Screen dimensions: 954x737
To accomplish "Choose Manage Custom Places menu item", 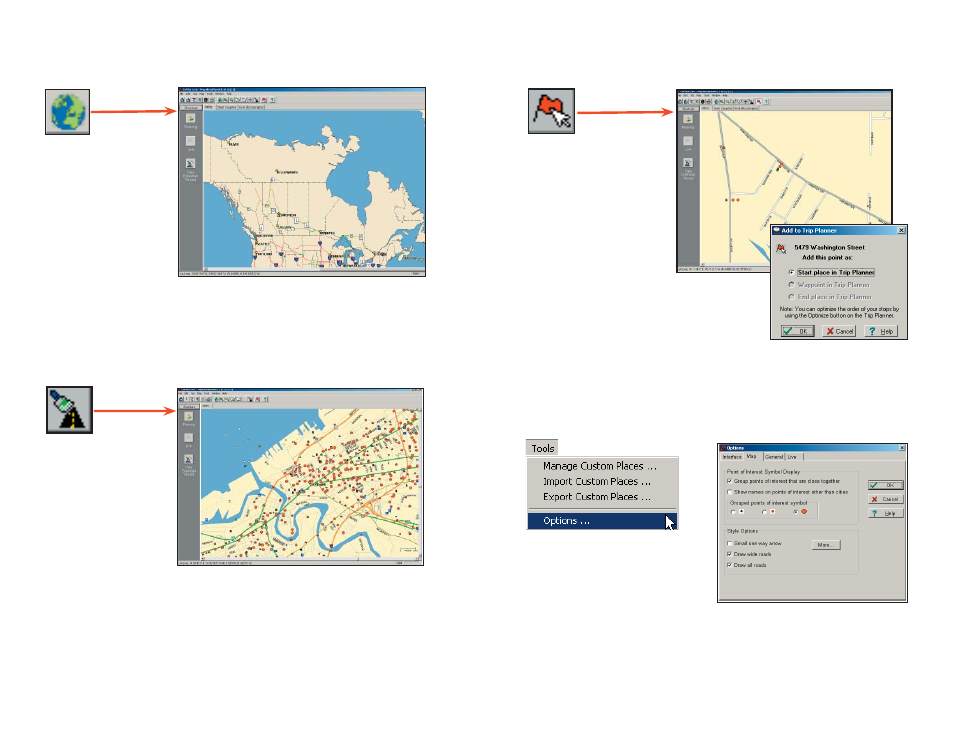I will click(601, 466).
